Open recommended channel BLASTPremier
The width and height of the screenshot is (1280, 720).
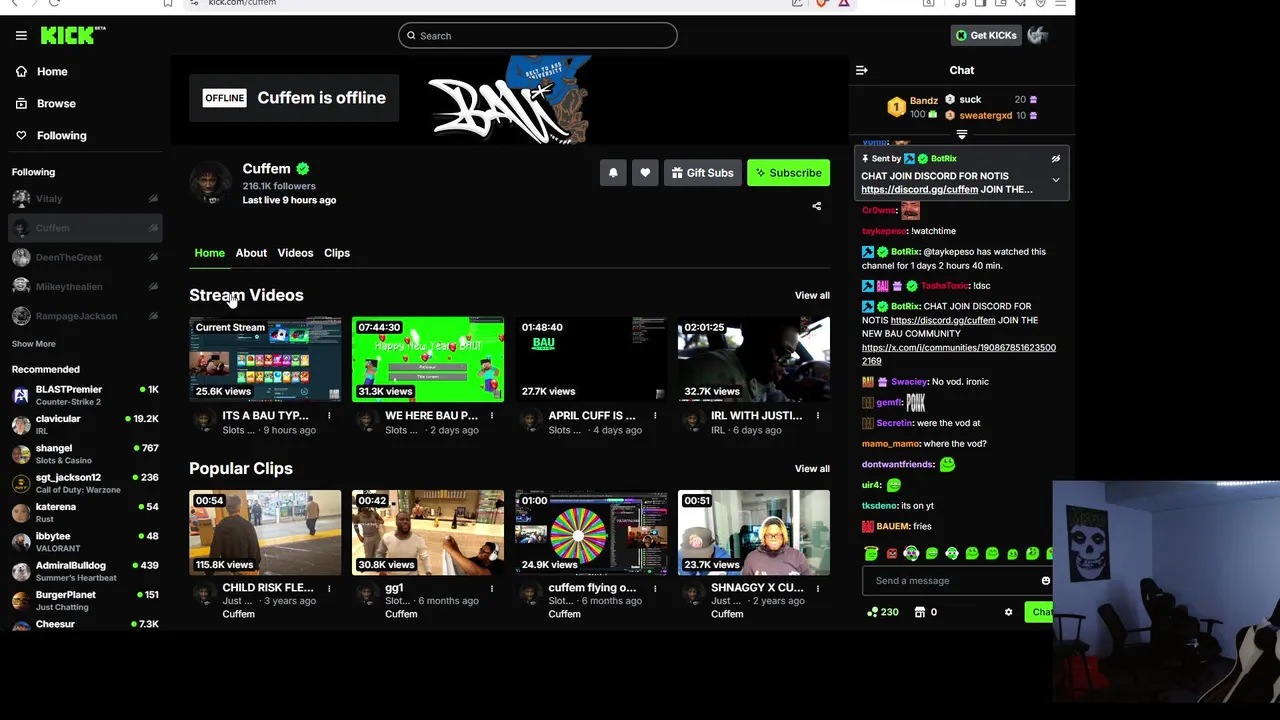[x=84, y=395]
